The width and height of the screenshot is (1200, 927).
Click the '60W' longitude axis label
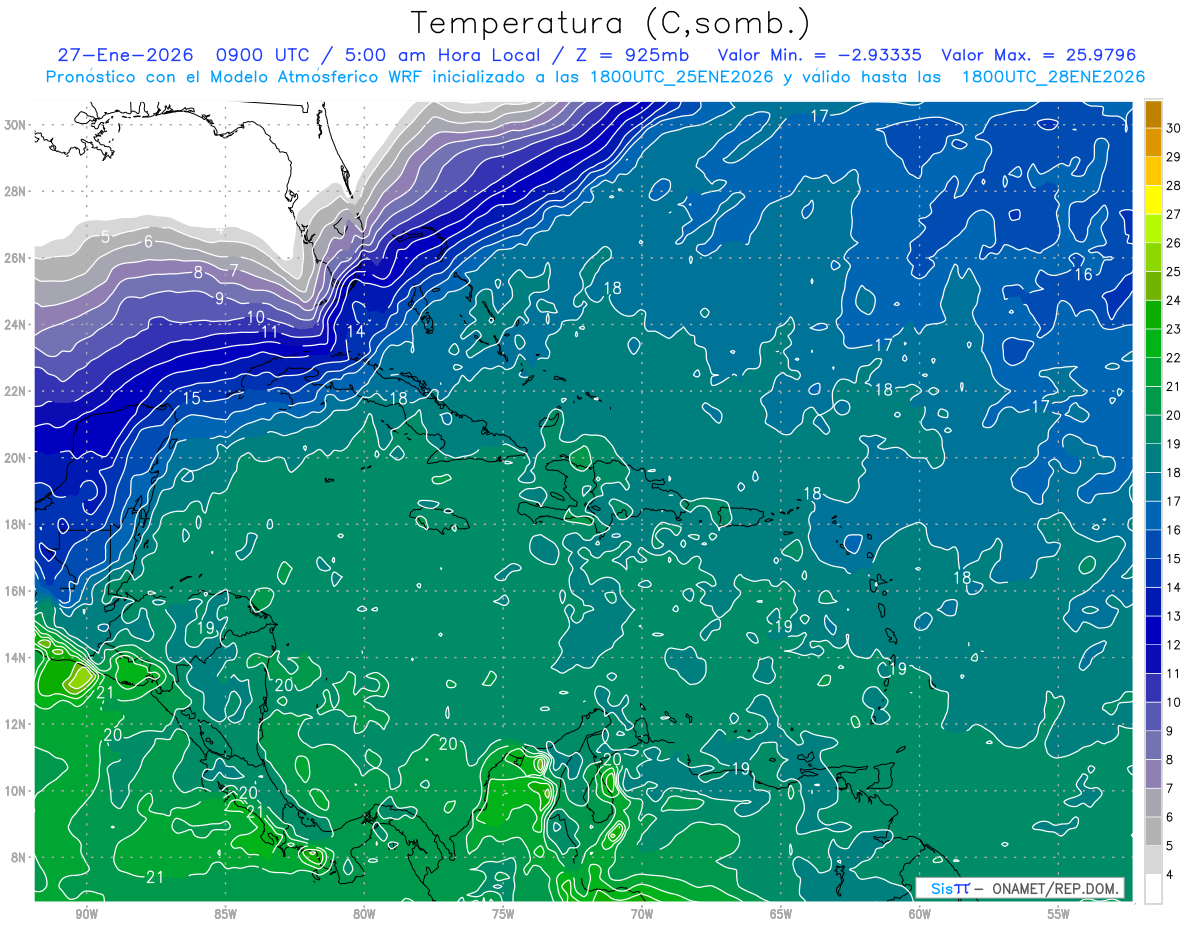tap(920, 913)
